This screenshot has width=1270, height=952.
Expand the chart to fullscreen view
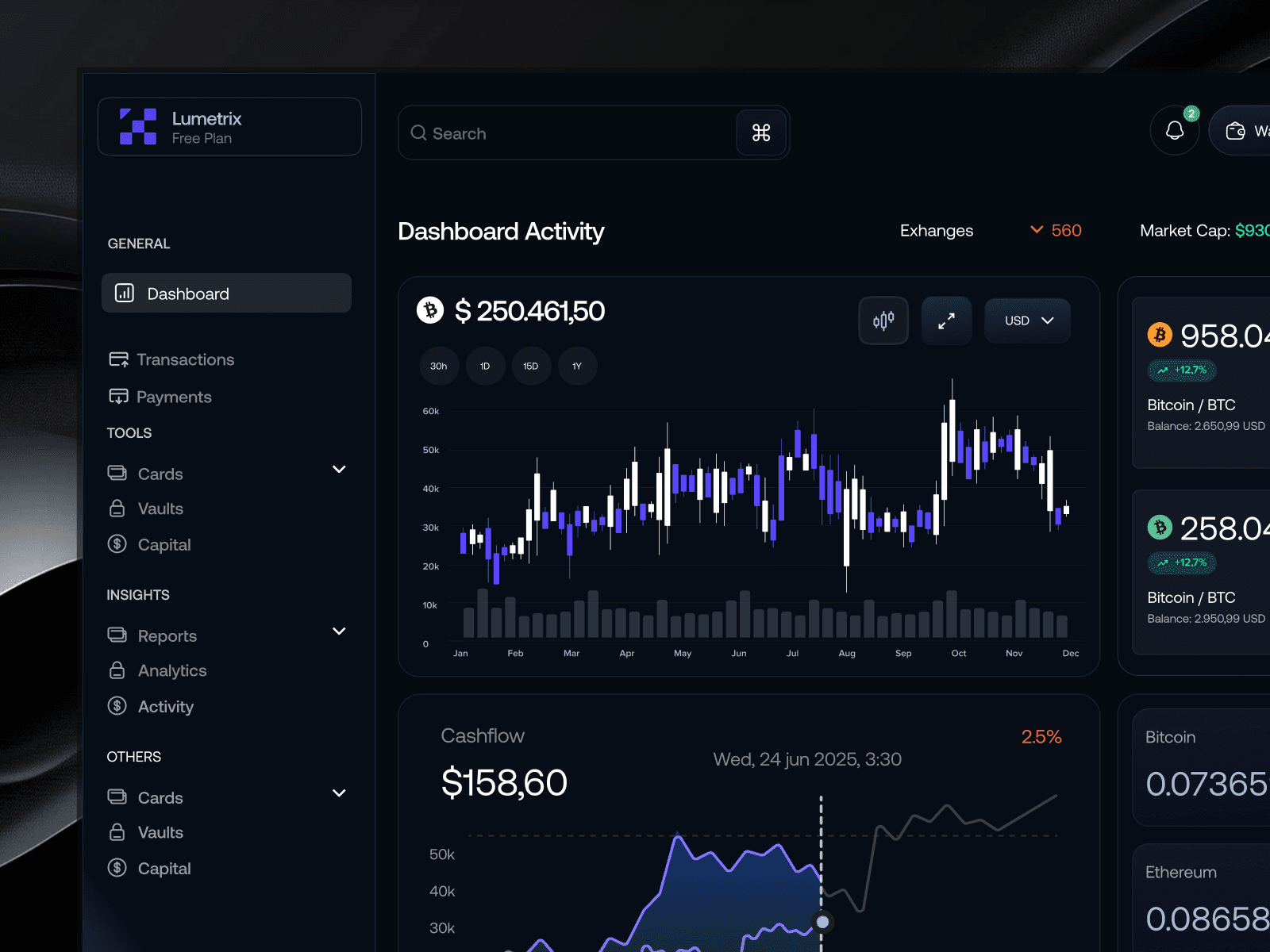tap(945, 321)
